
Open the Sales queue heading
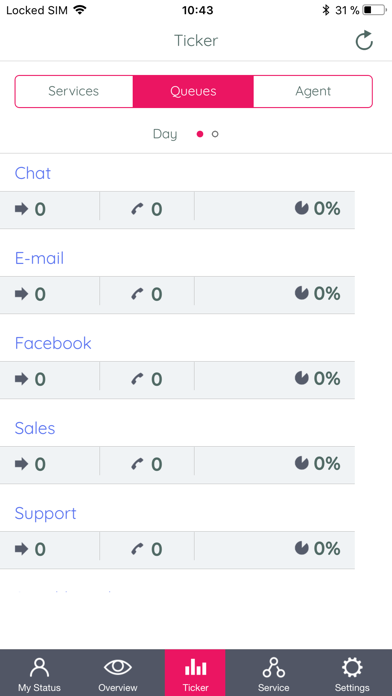point(35,428)
